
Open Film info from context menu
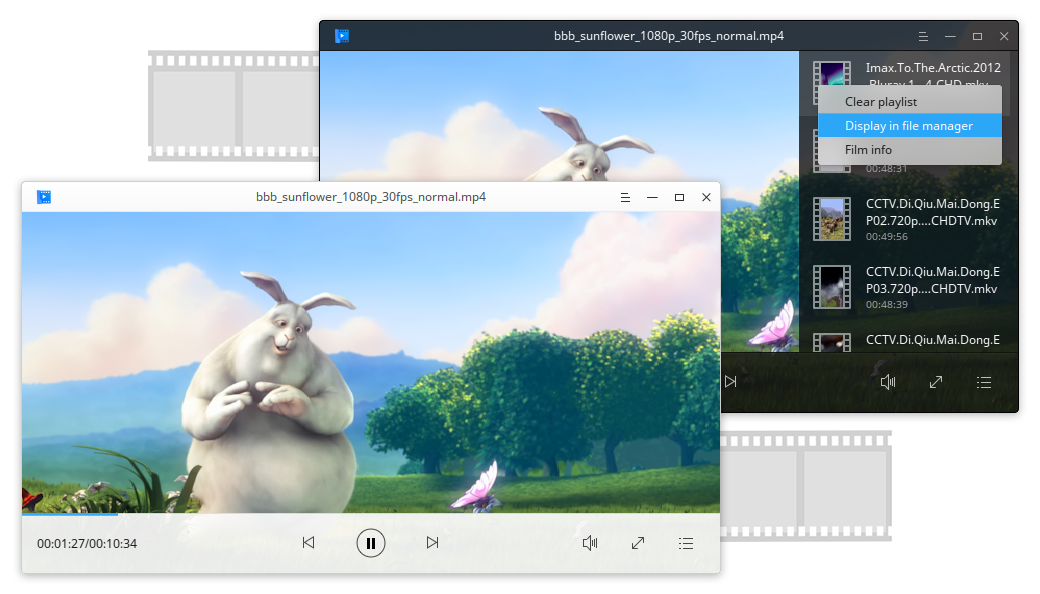pos(910,150)
